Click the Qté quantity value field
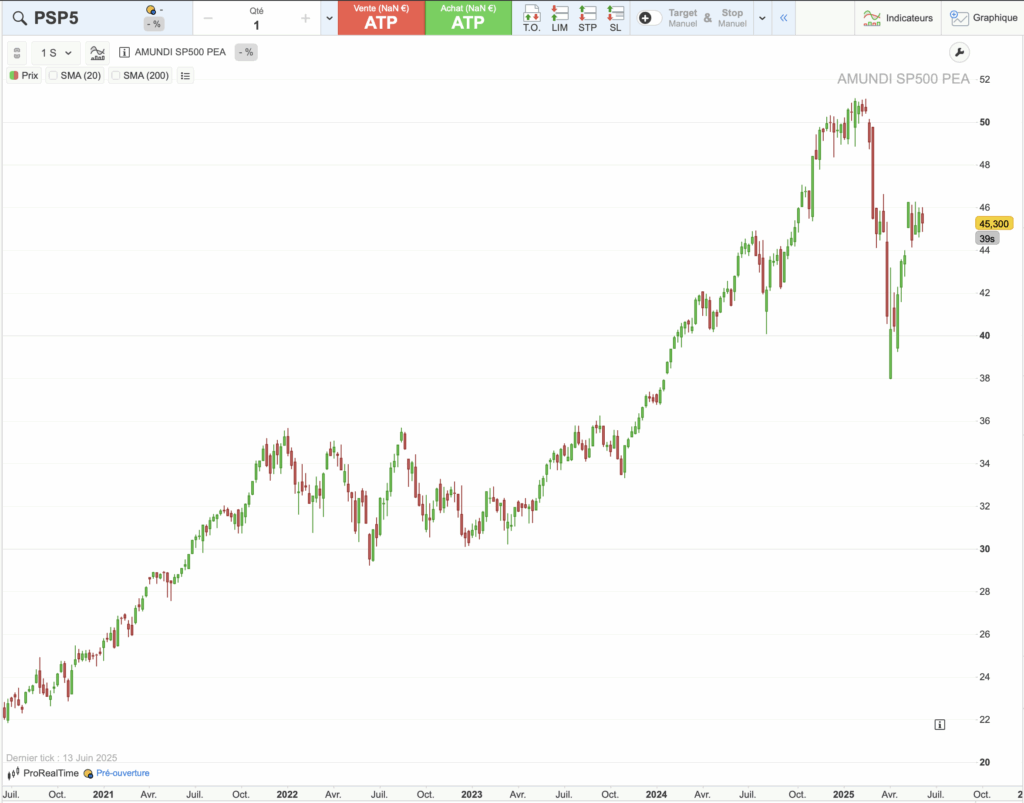The height and width of the screenshot is (803, 1024). coord(256,25)
